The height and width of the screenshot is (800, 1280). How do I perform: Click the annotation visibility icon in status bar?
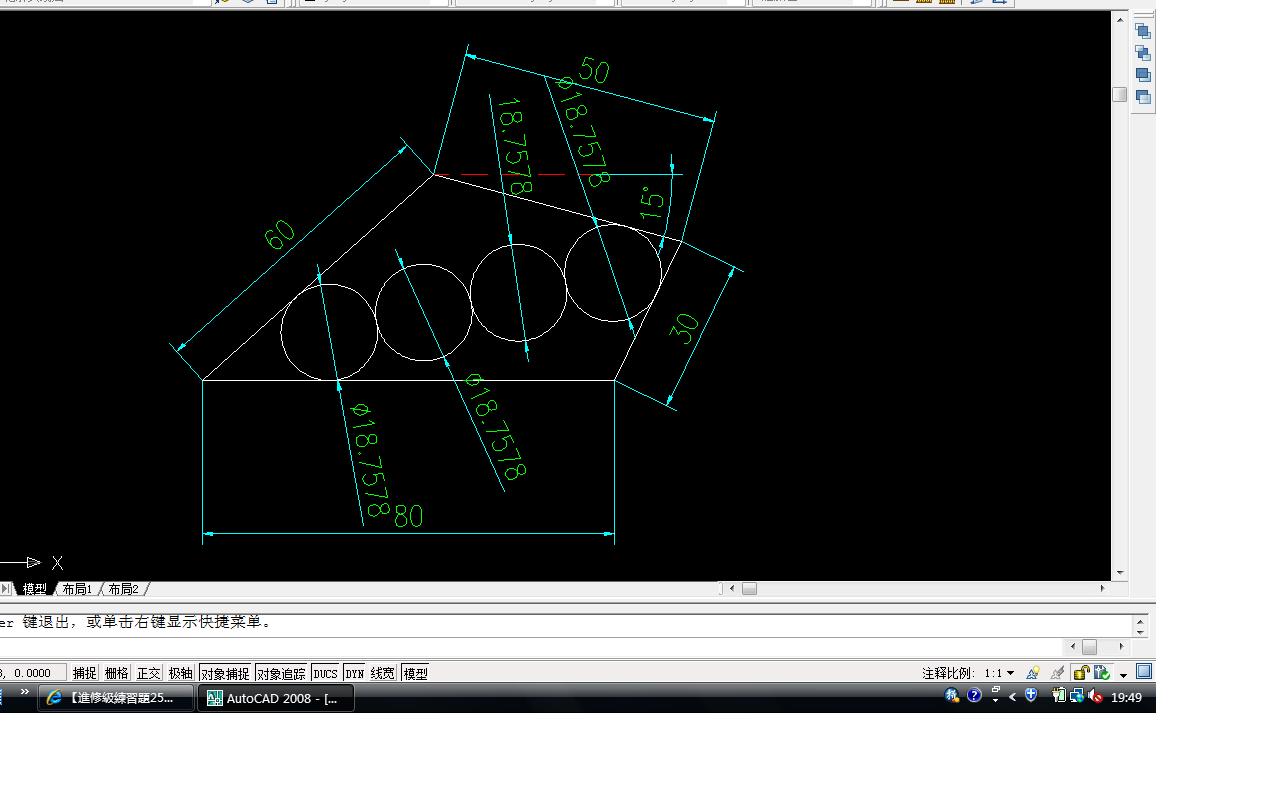tap(1033, 673)
